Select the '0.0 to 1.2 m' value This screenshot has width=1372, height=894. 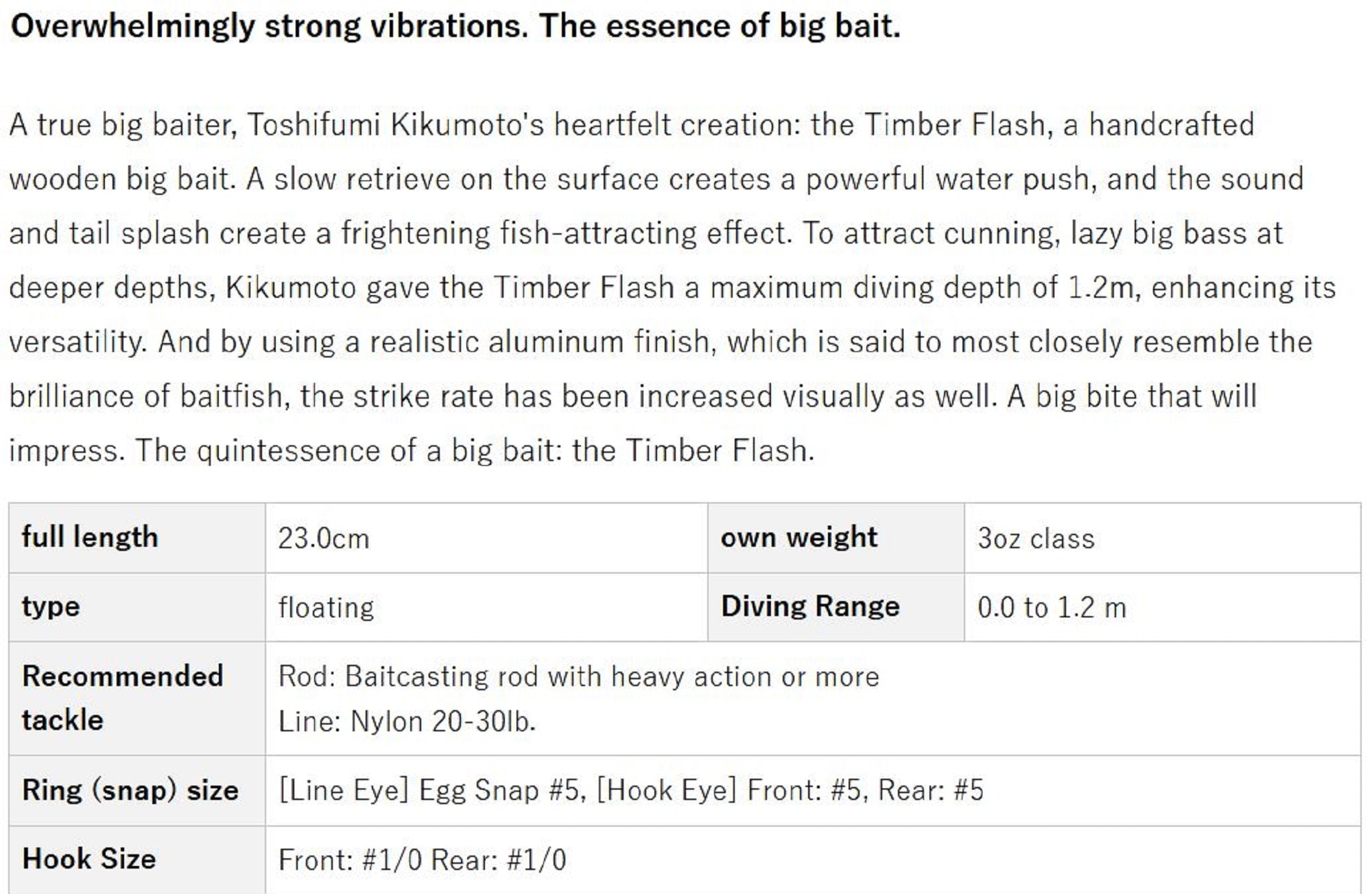[x=1052, y=607]
